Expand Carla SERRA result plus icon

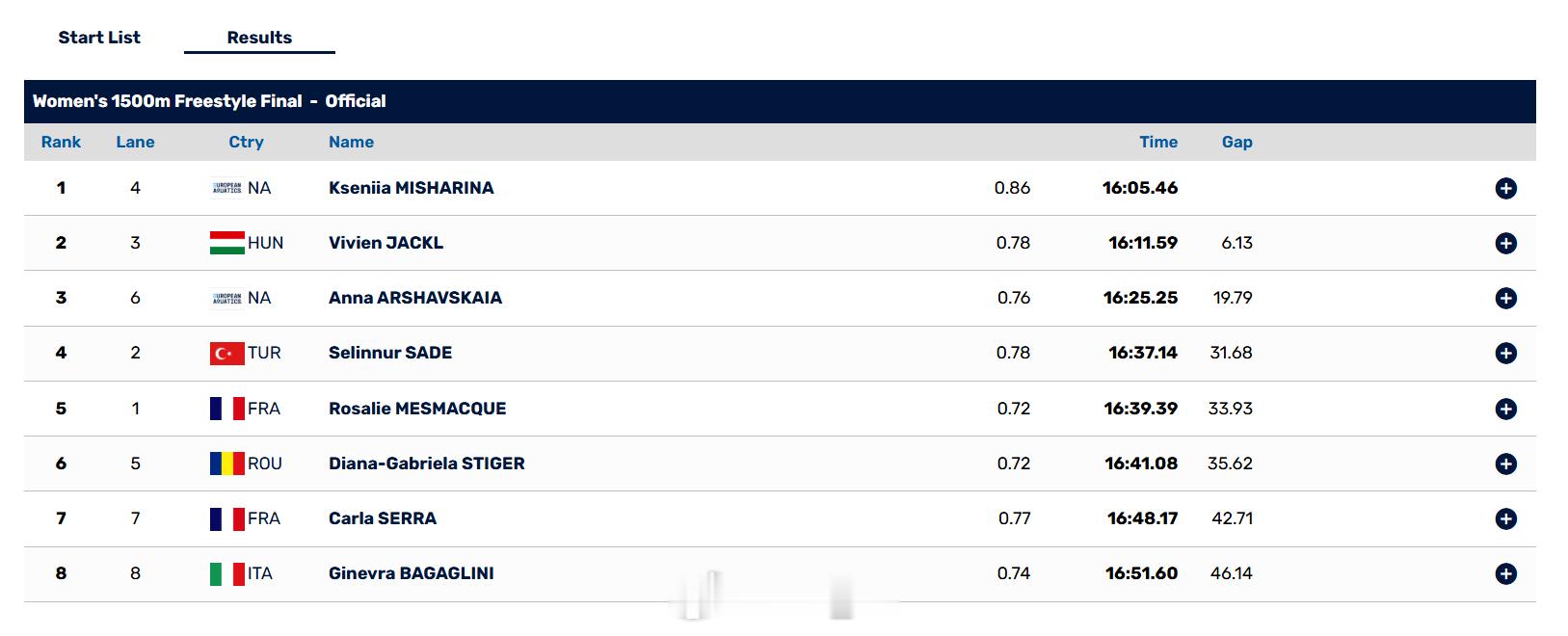(1505, 519)
